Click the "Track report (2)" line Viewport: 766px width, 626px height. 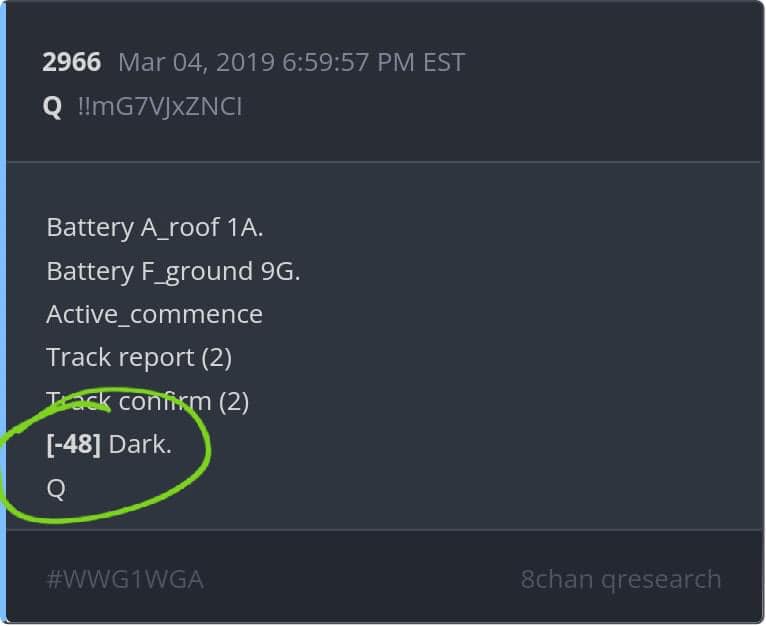[139, 357]
